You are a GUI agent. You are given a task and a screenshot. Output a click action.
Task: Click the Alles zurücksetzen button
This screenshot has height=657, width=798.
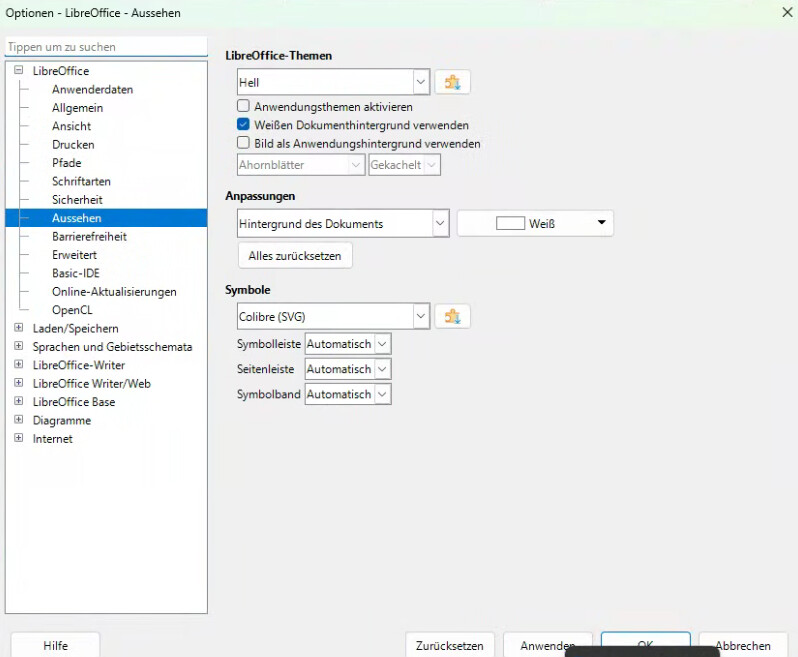click(x=295, y=256)
